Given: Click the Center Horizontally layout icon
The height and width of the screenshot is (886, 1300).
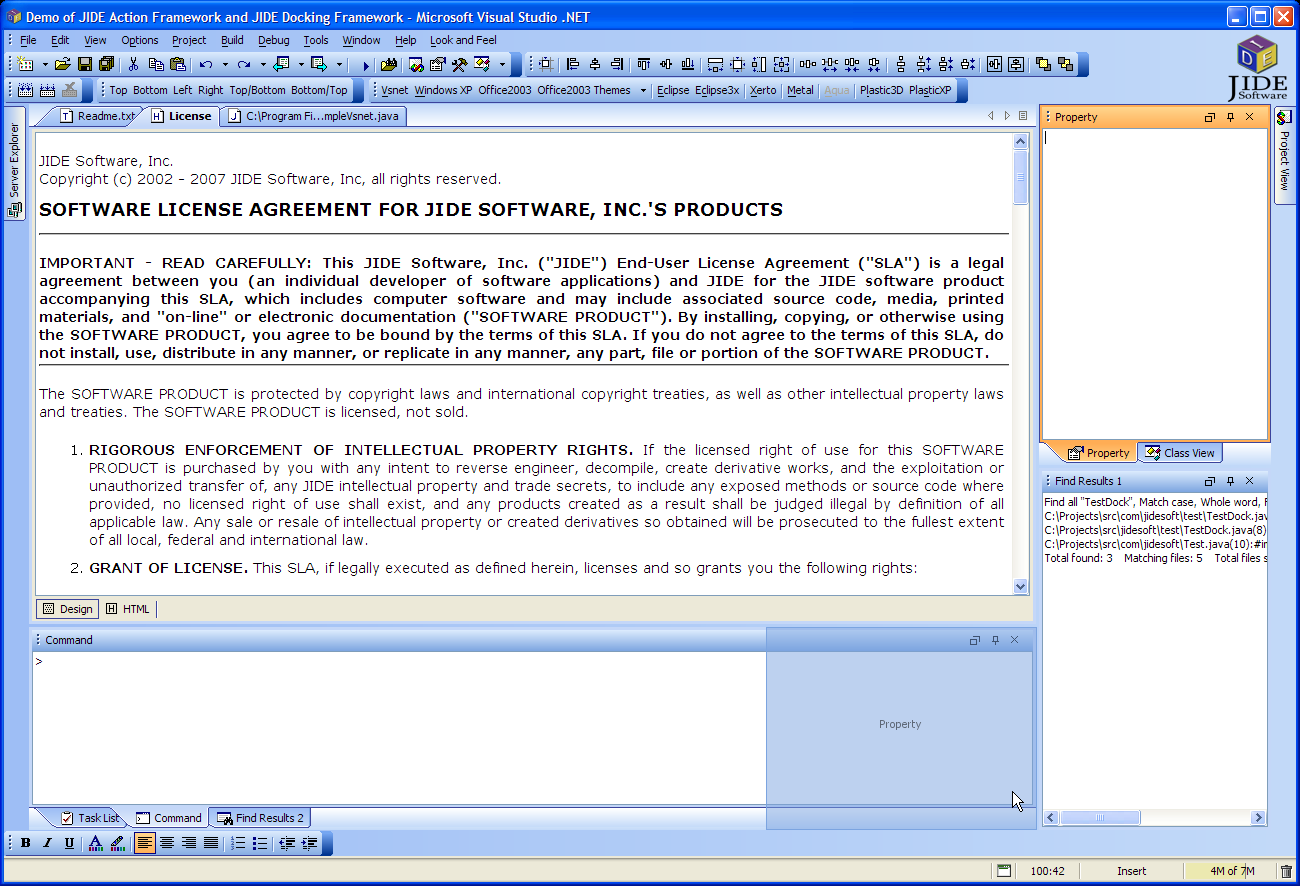Looking at the screenshot, I should tap(994, 64).
